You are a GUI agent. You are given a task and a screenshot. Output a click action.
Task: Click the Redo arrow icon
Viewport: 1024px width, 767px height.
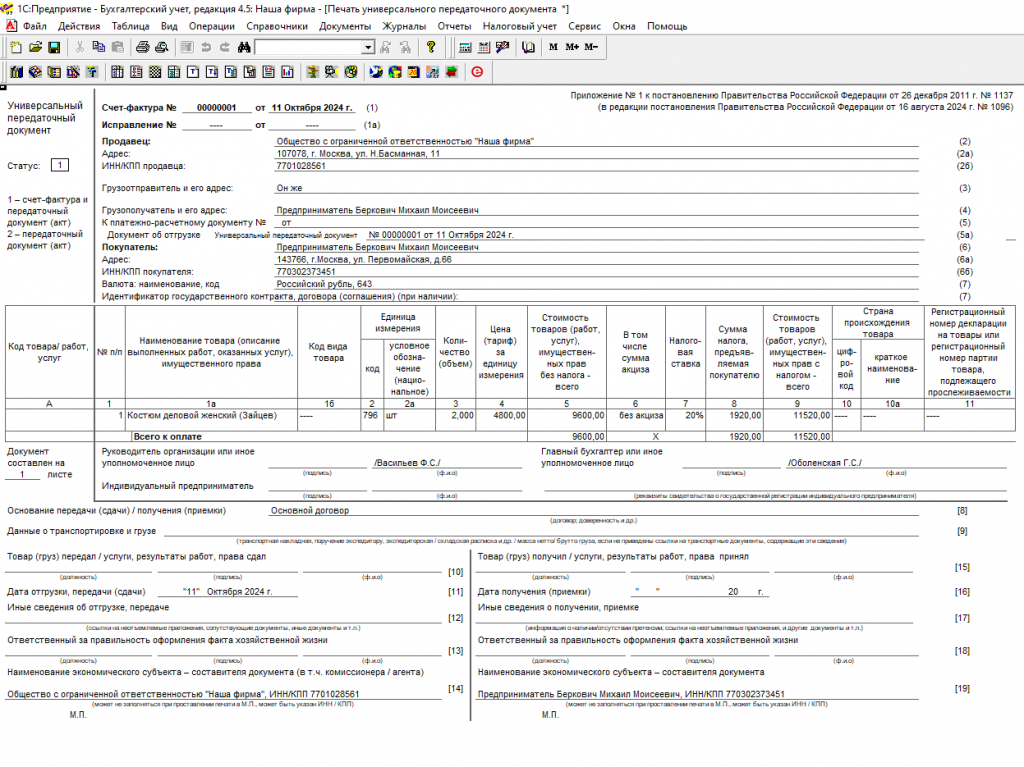225,47
